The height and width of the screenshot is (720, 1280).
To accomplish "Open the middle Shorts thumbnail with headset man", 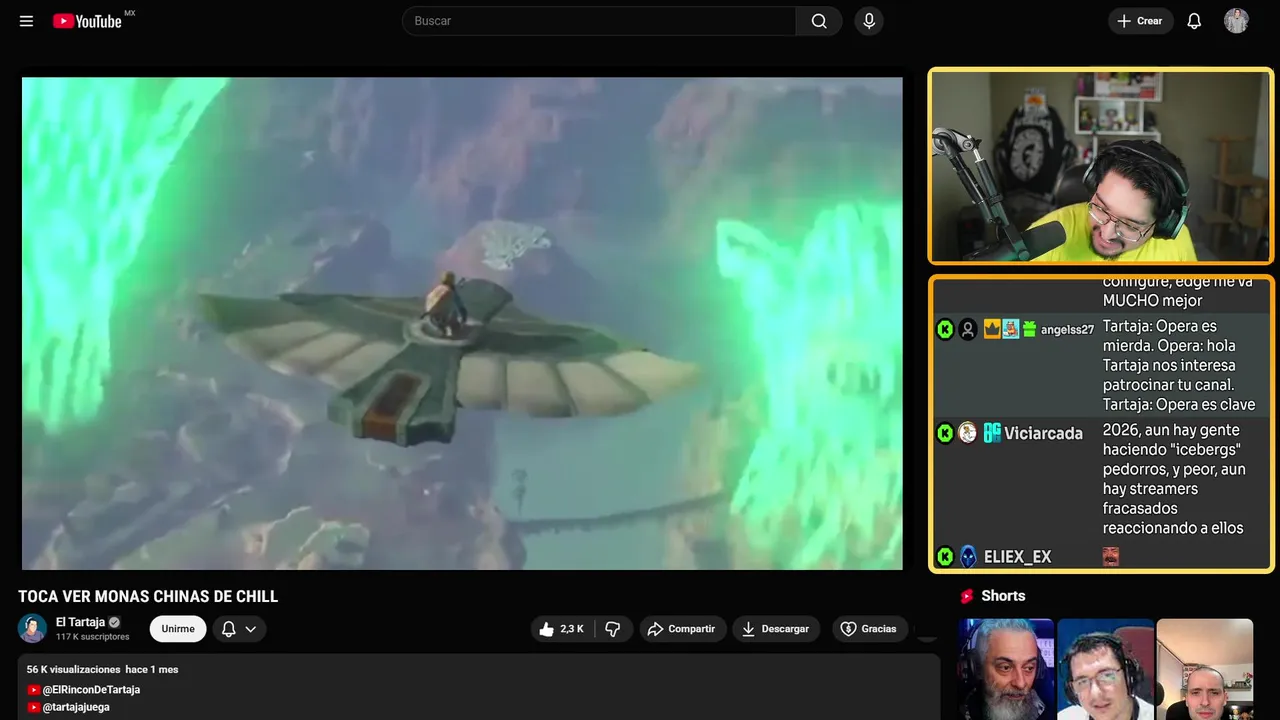I will tap(1105, 669).
